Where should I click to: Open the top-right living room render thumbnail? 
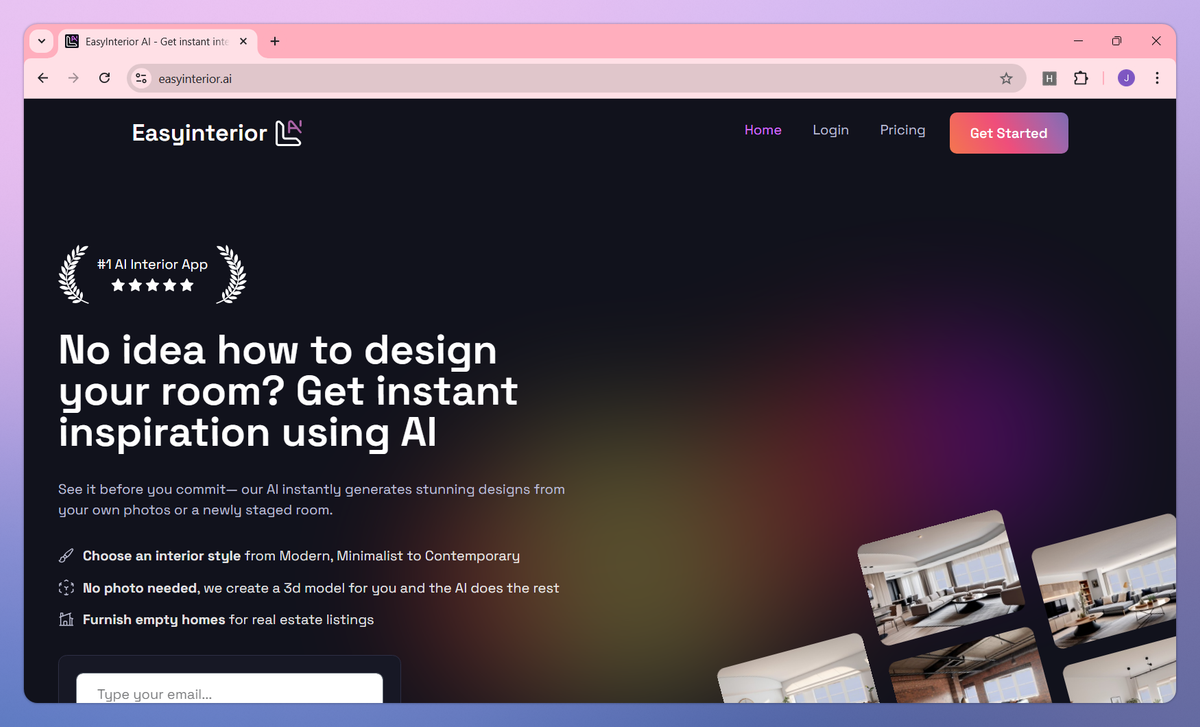[1104, 581]
